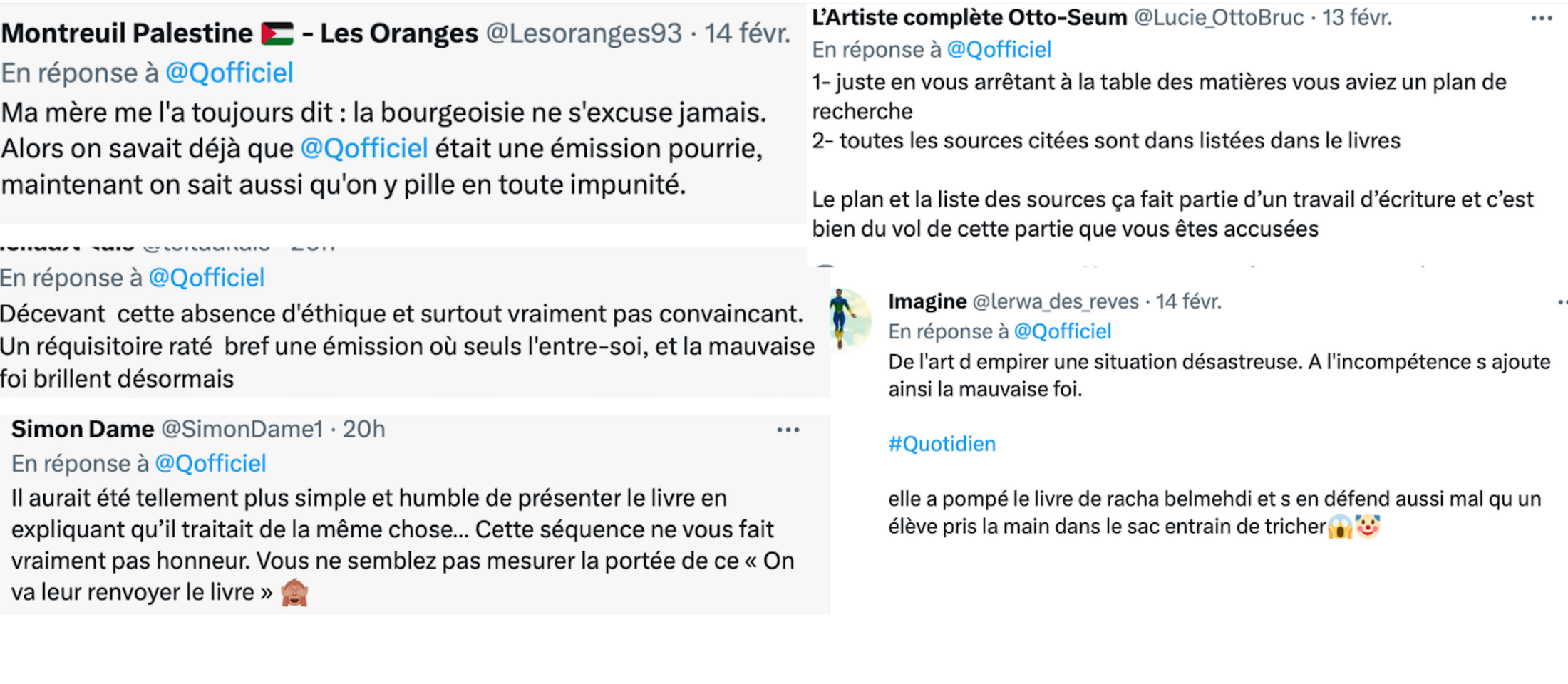The image size is (1568, 684).
Task: Open more options on Simon Dame's tweet
Action: coord(788,430)
